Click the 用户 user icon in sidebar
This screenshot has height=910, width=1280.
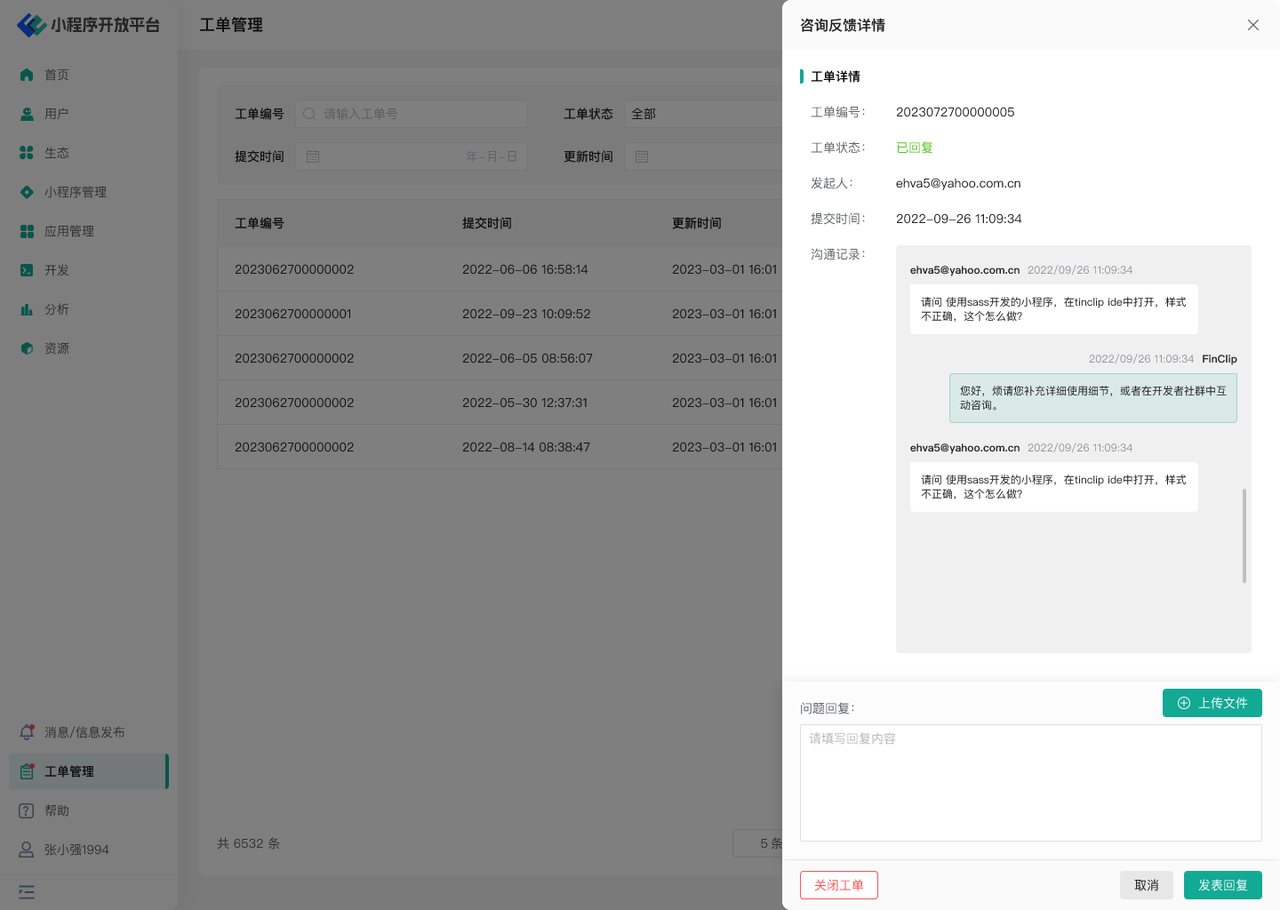(x=27, y=114)
